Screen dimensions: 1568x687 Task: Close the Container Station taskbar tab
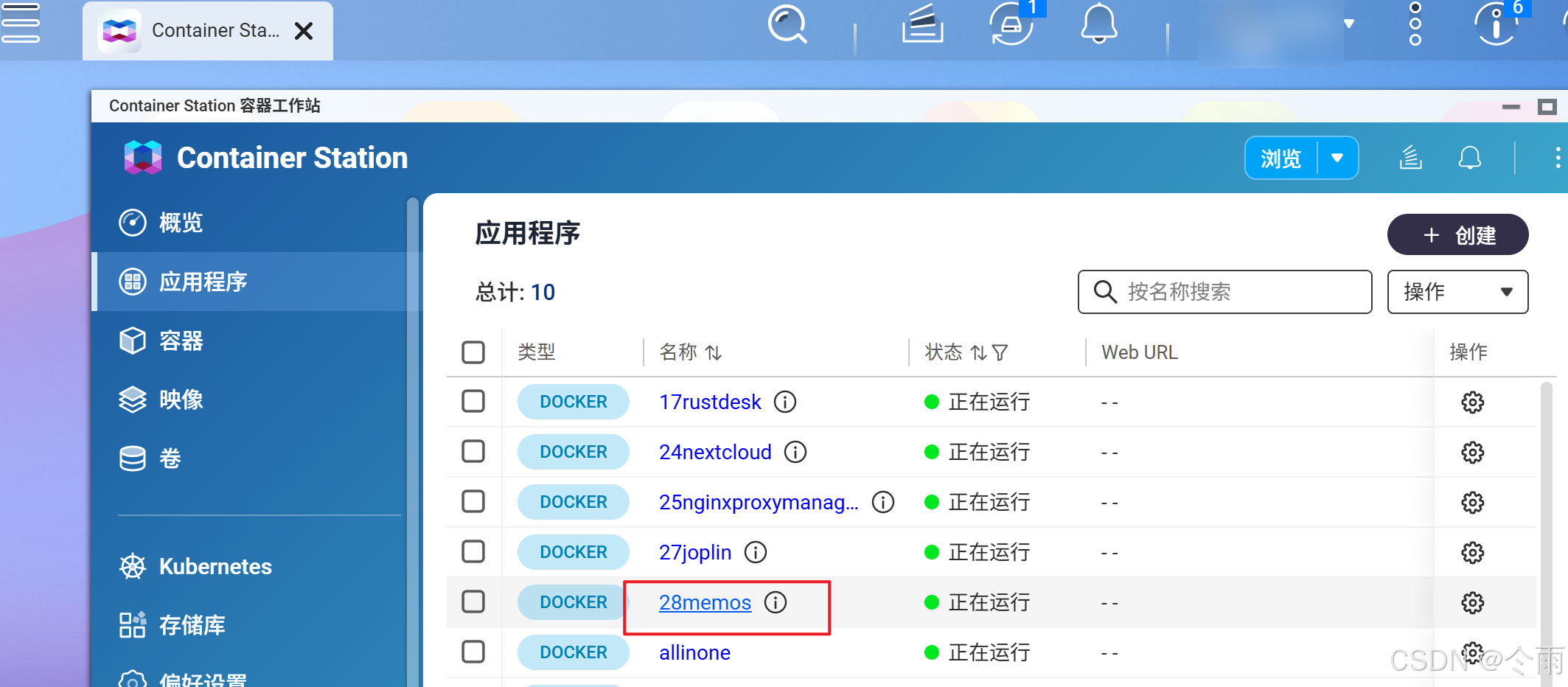pos(304,31)
